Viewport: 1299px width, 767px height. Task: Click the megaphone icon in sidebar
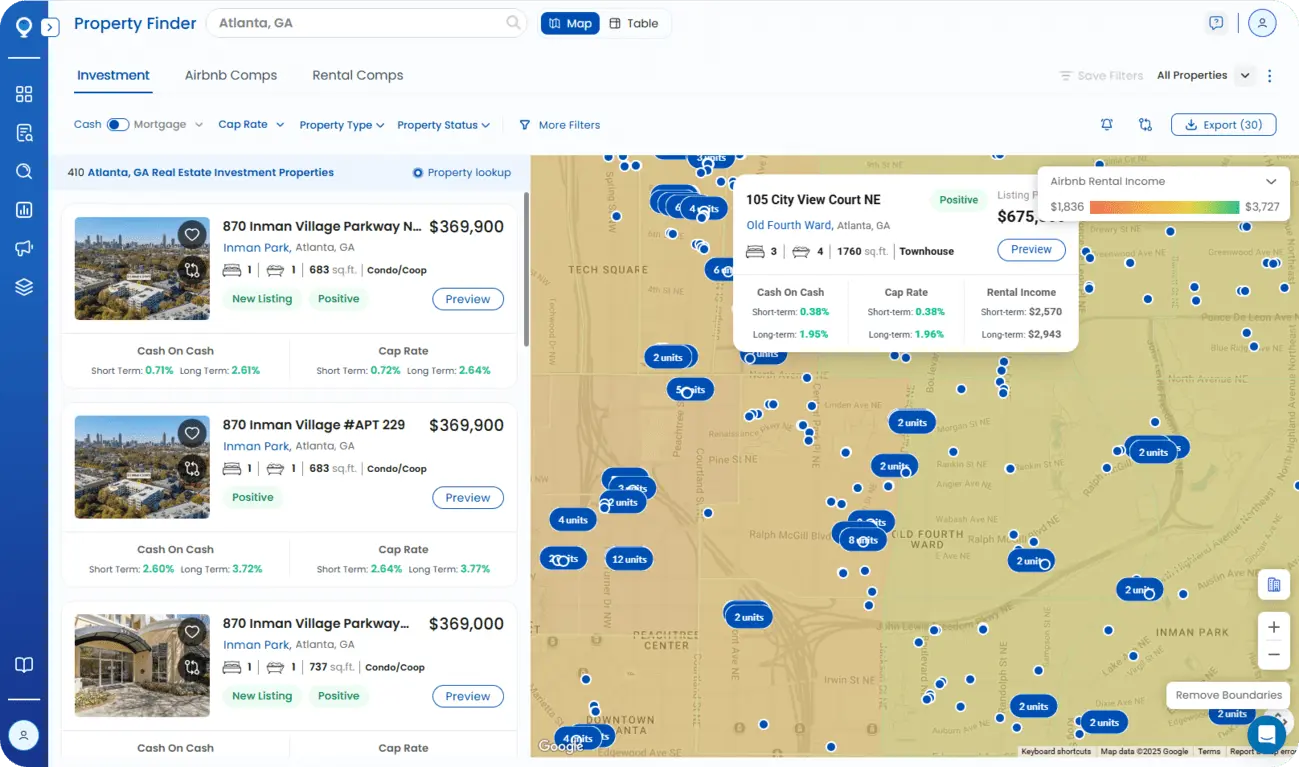click(x=24, y=249)
